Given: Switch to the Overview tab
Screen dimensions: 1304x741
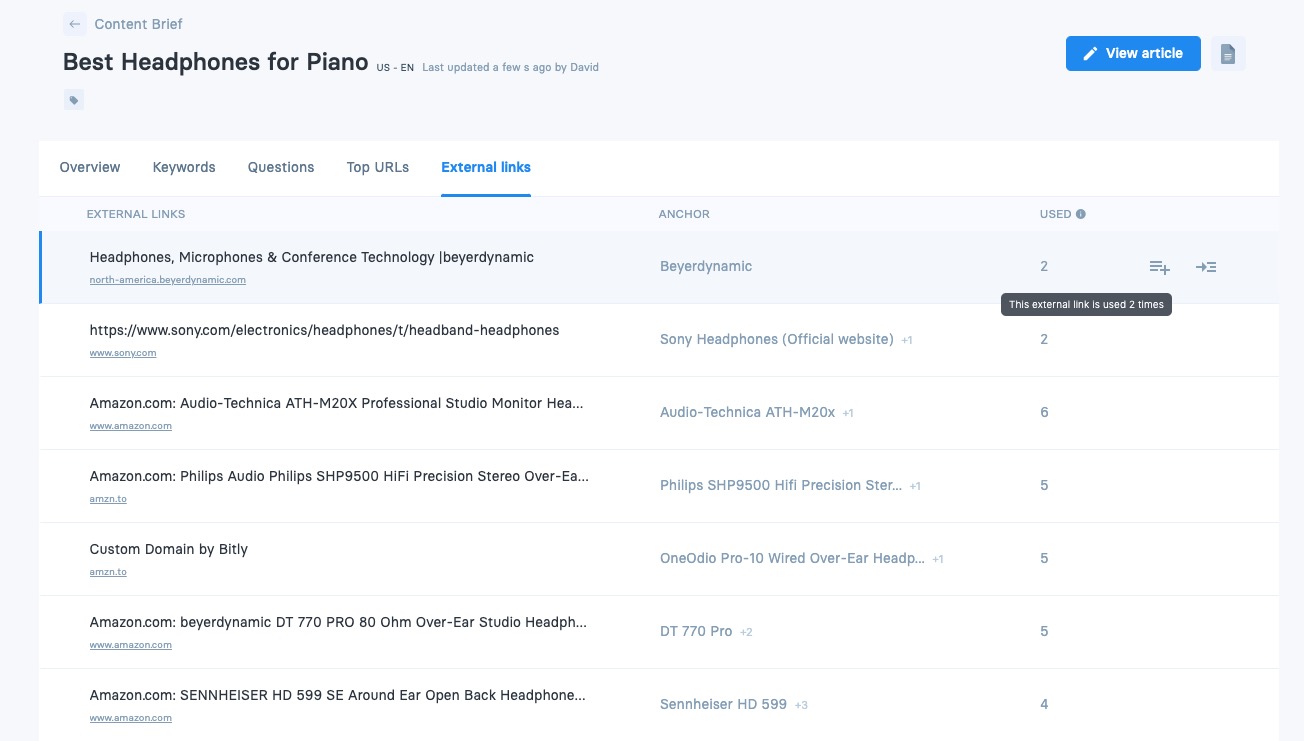Looking at the screenshot, I should tap(90, 167).
